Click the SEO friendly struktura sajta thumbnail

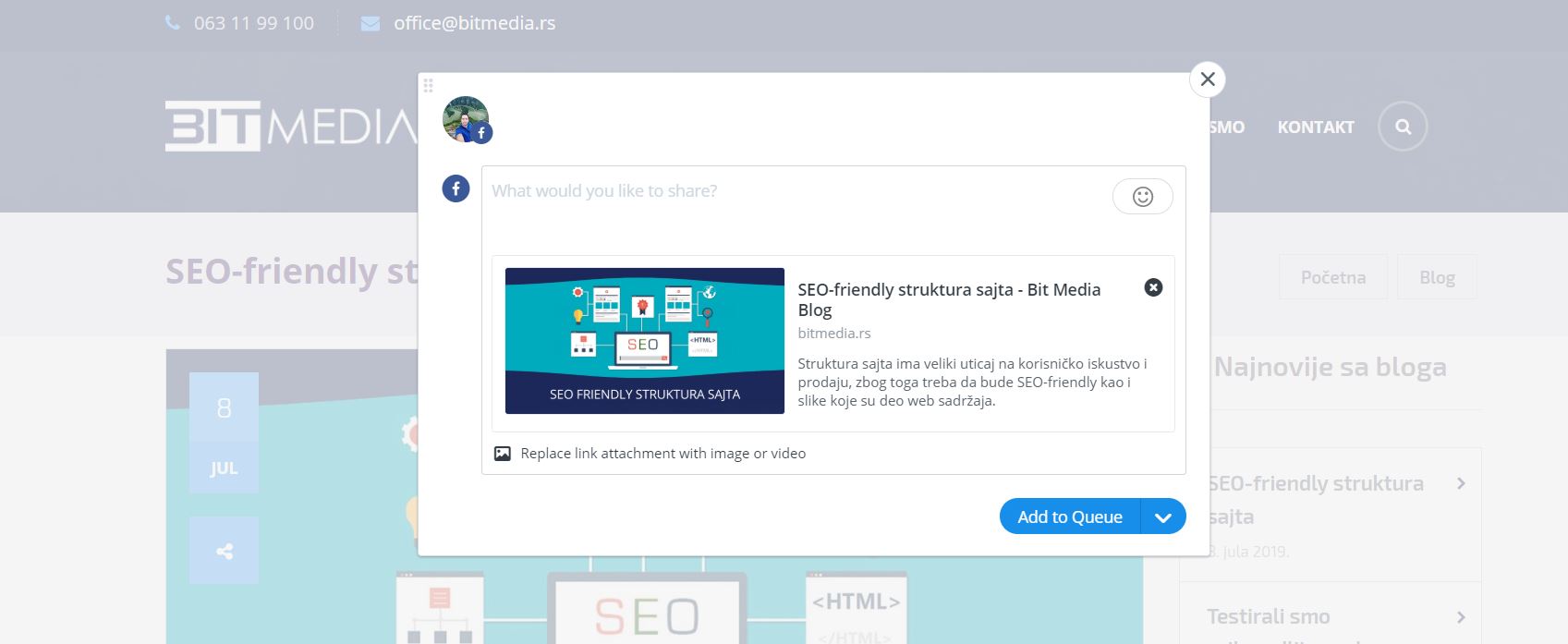(x=644, y=341)
